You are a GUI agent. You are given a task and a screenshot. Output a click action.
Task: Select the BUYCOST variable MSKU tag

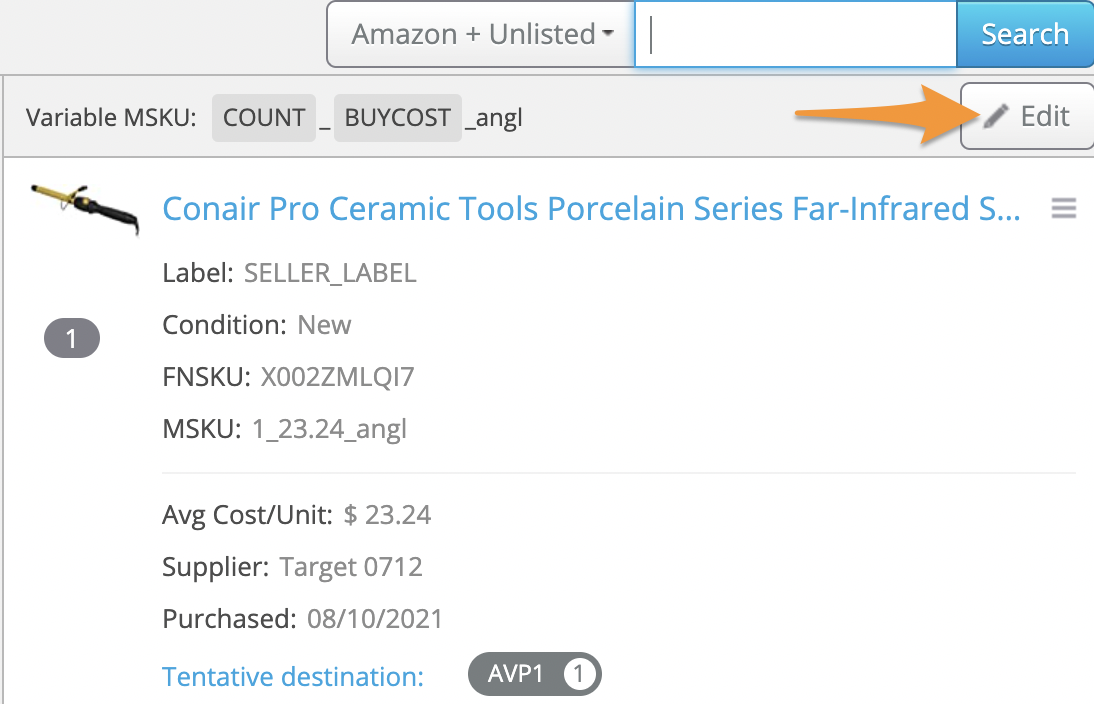397,118
